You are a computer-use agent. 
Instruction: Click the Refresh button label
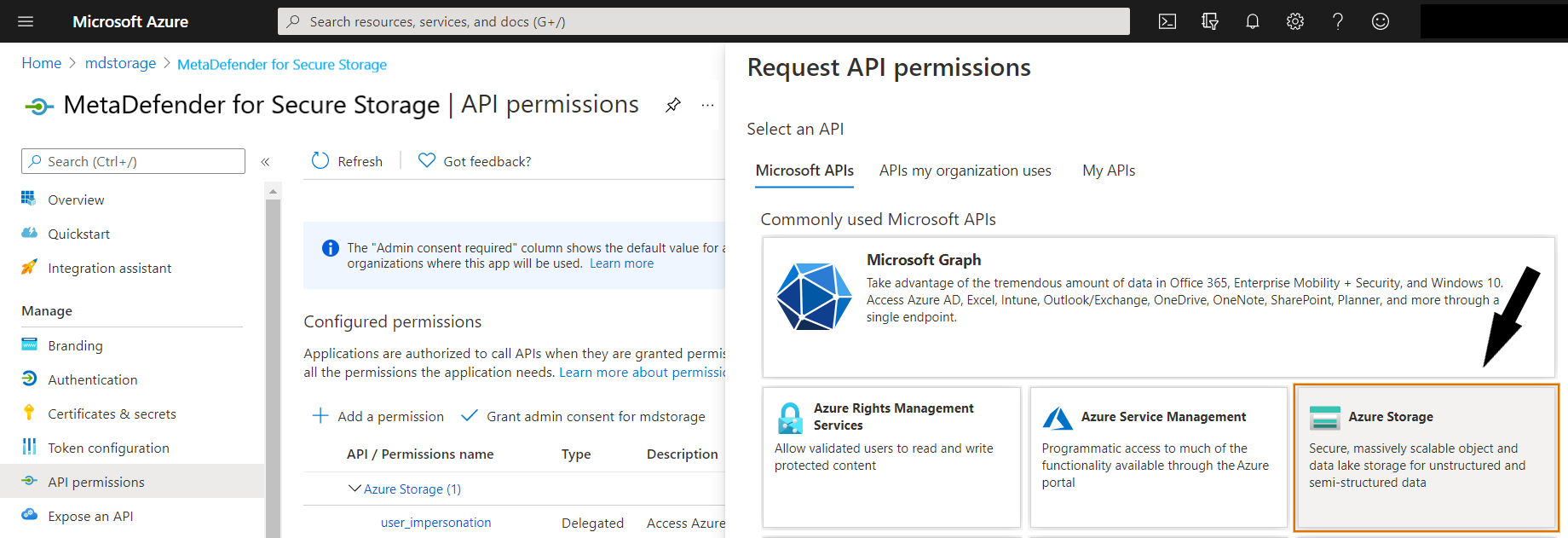pyautogui.click(x=360, y=161)
